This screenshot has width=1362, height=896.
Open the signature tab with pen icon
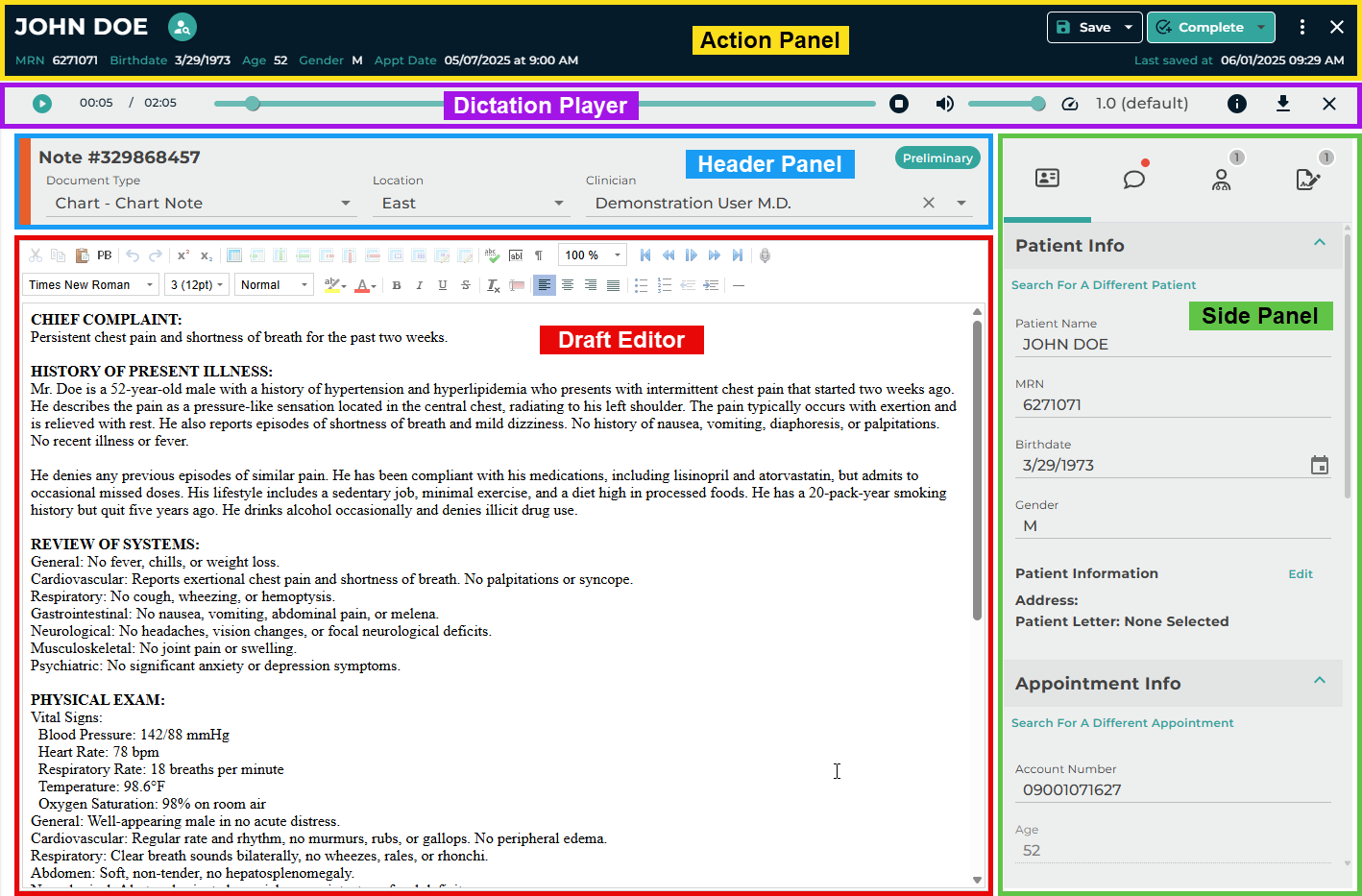[1308, 180]
